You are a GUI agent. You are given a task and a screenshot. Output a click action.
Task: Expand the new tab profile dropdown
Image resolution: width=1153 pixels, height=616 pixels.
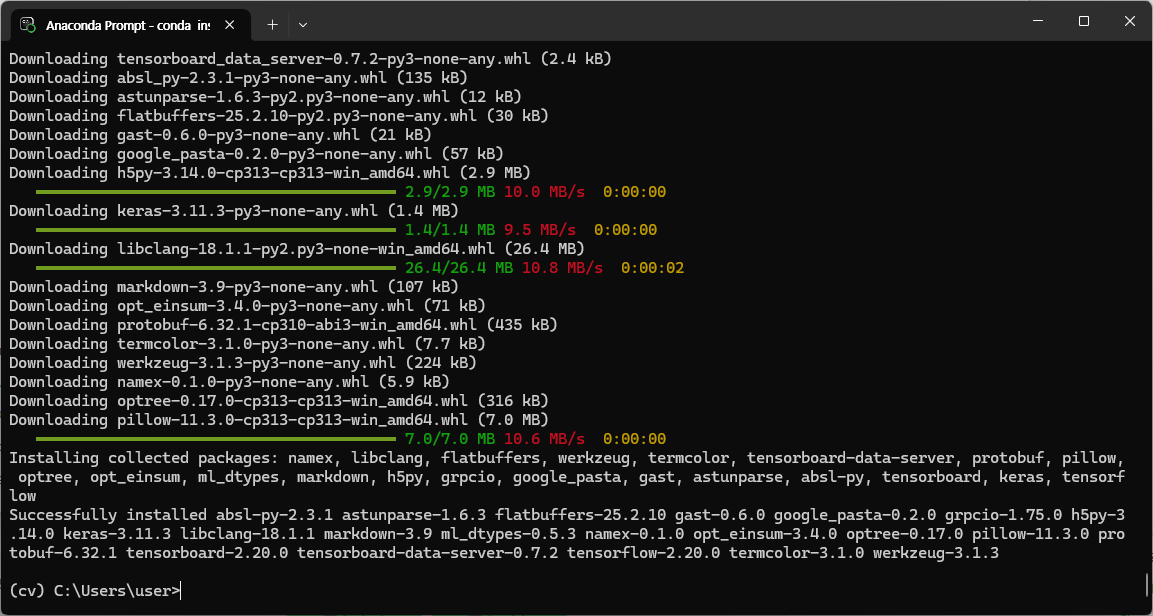tap(303, 24)
